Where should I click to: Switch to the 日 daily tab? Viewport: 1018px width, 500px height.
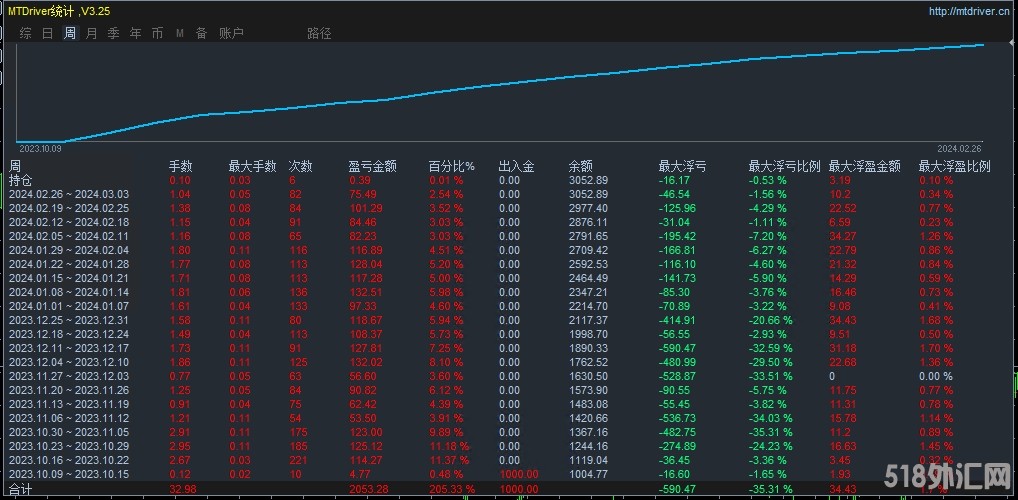pos(47,33)
